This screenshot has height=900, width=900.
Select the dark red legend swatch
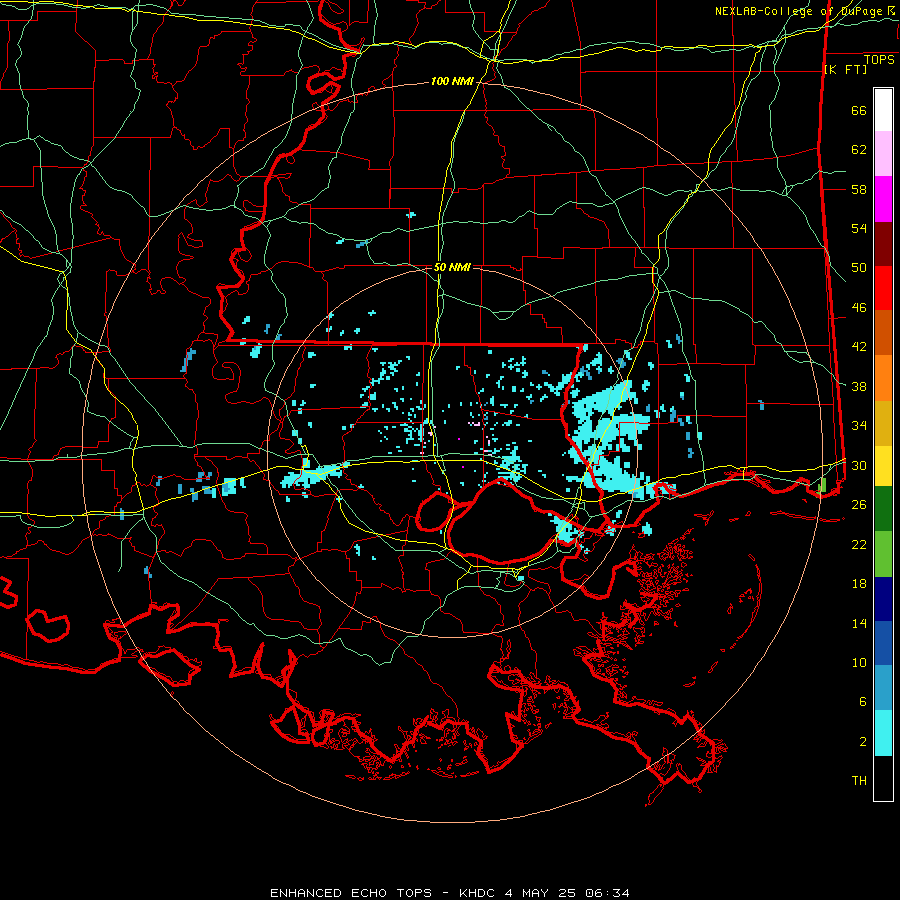(x=883, y=244)
